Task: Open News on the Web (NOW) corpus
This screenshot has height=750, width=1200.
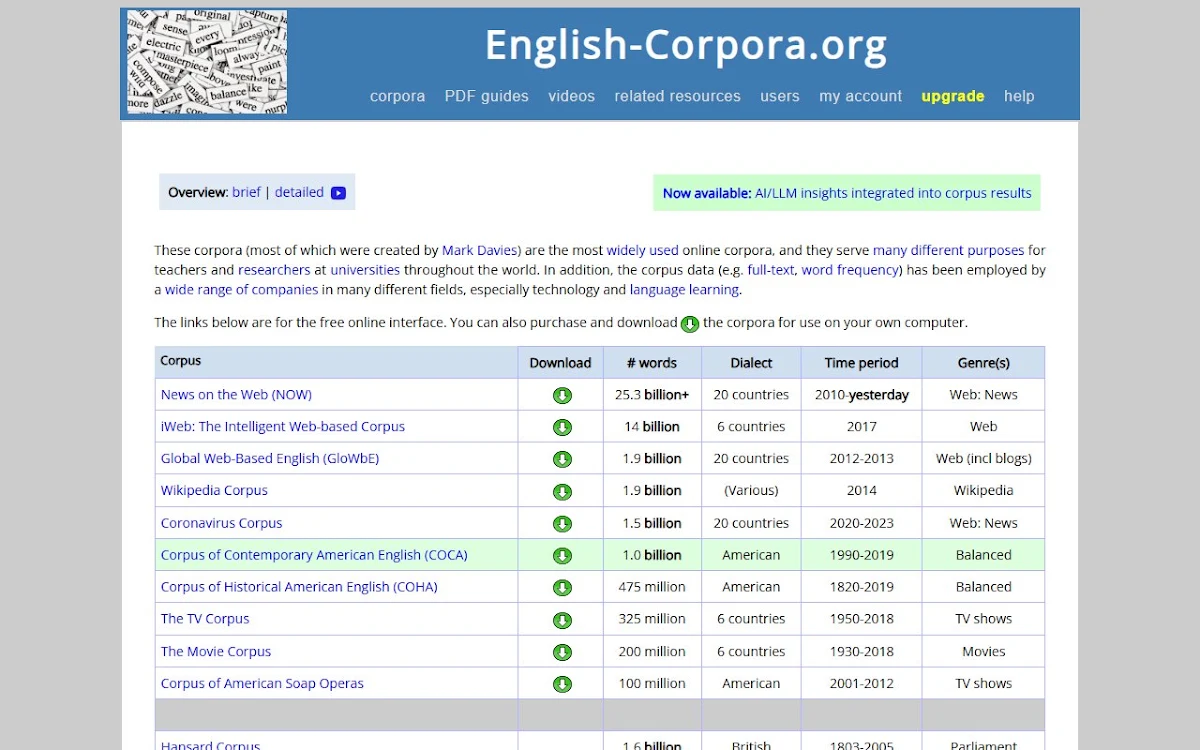Action: pos(236,395)
